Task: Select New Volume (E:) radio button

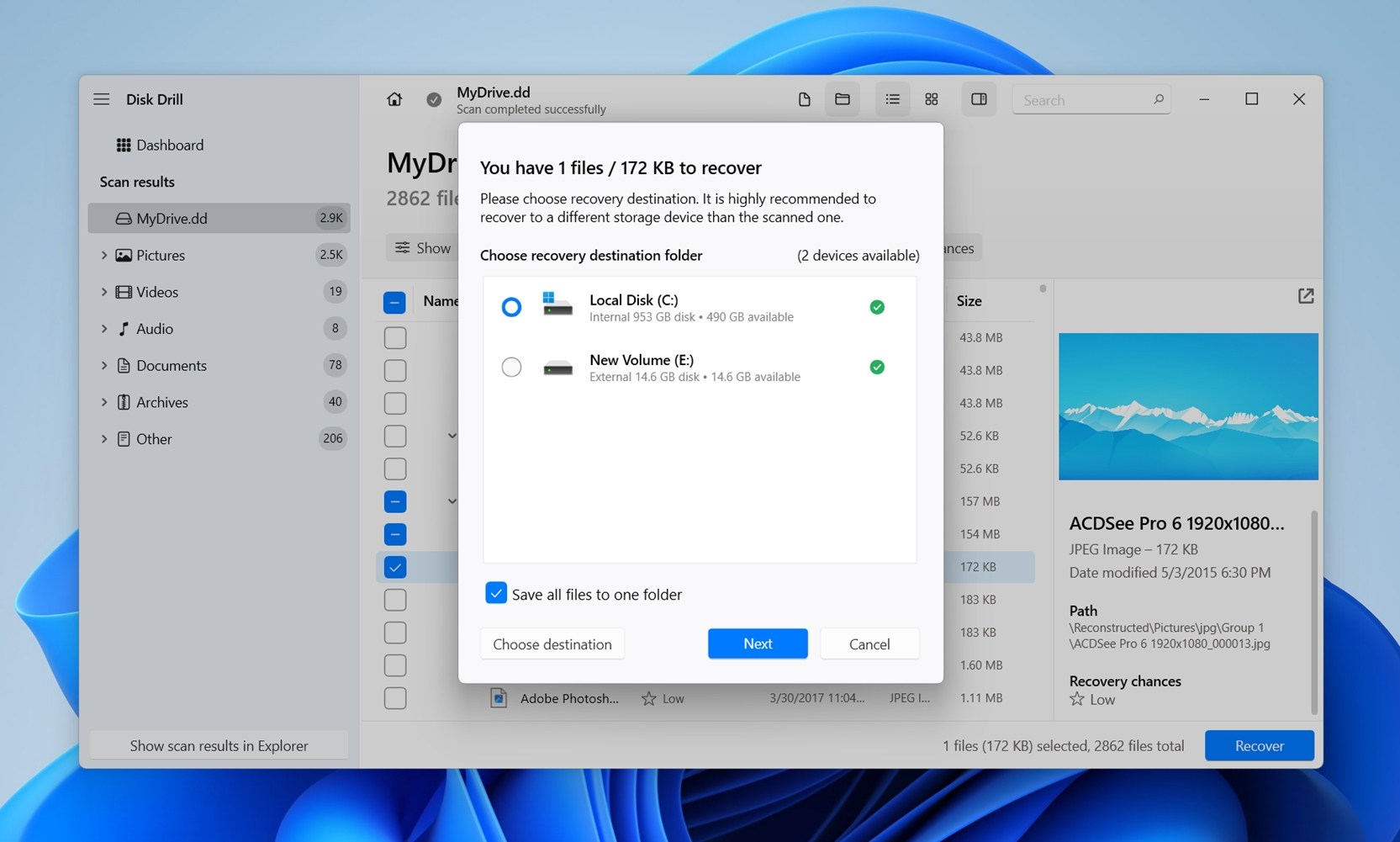Action: click(511, 368)
